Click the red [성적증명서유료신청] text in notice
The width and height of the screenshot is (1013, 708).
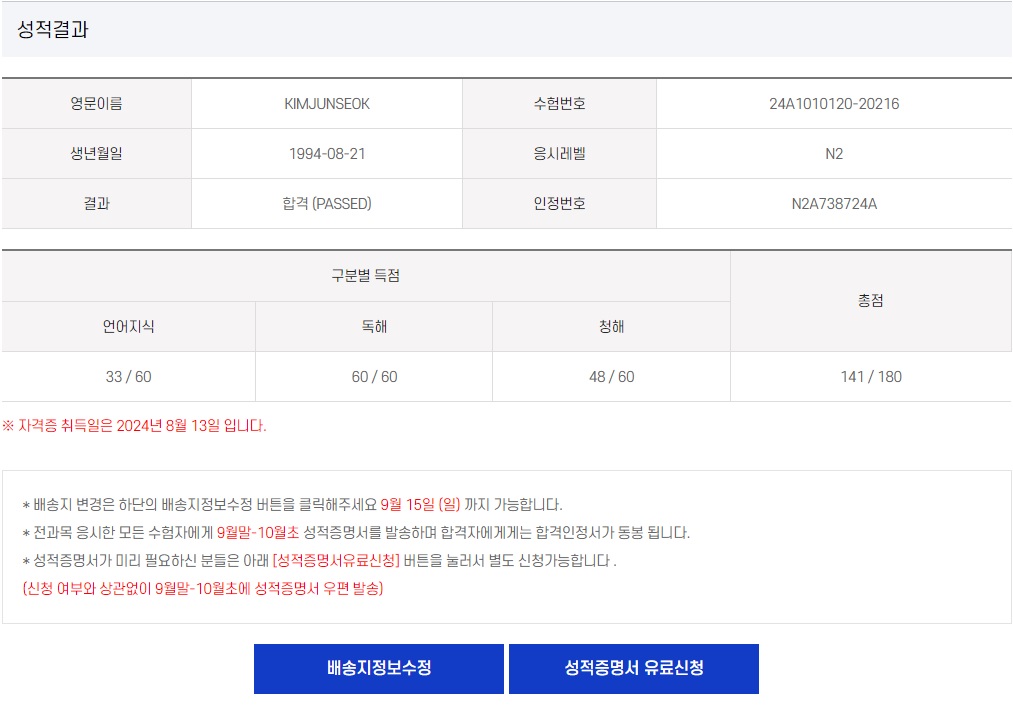[x=336, y=561]
